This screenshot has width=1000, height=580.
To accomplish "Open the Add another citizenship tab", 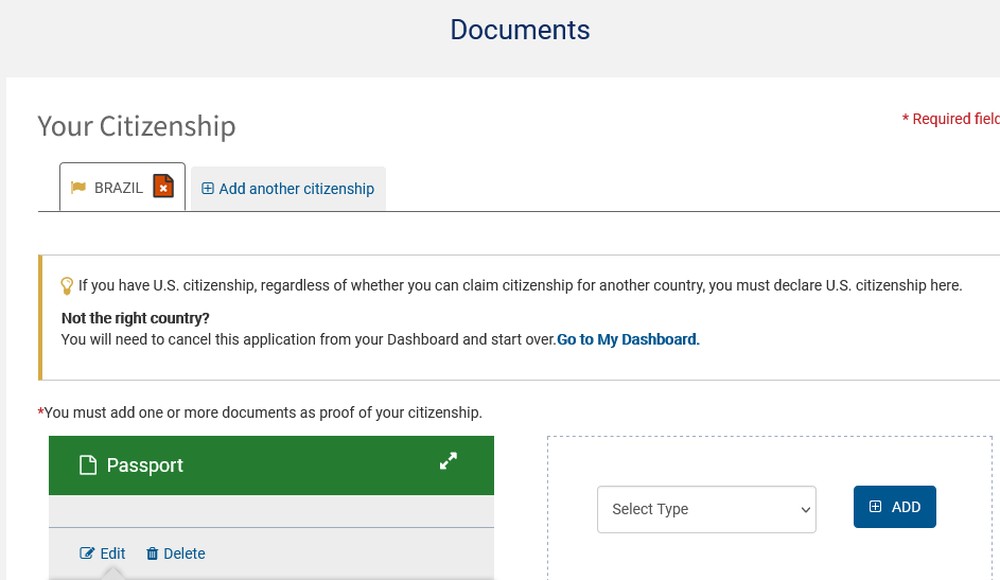I will point(288,188).
